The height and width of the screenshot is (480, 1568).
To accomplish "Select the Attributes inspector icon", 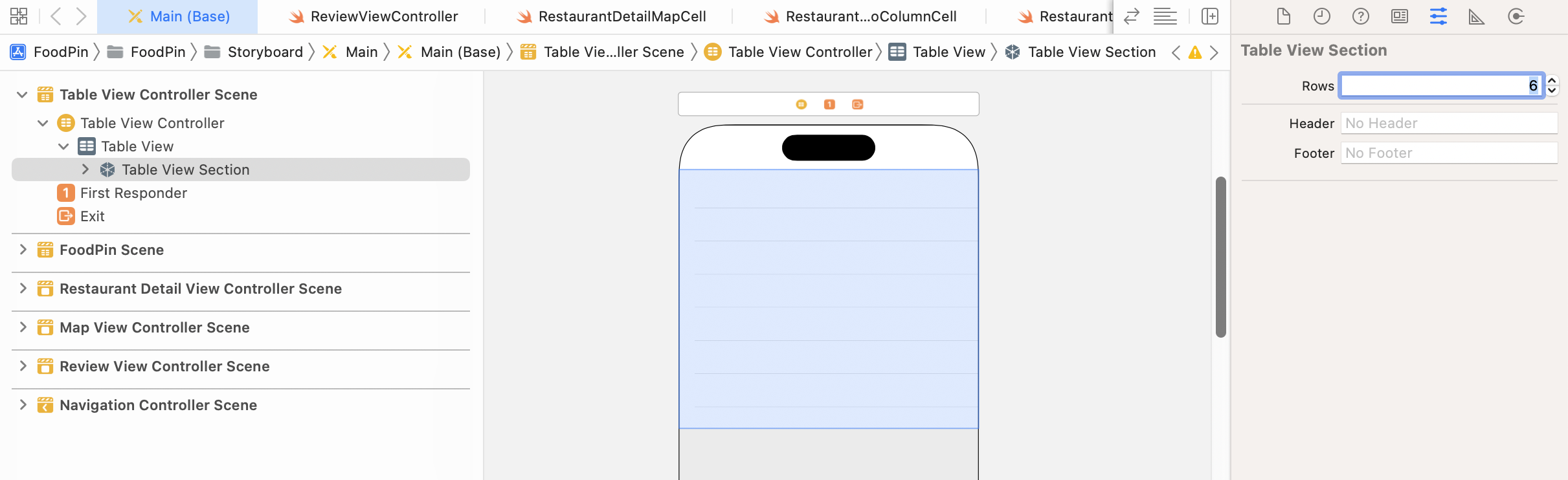I will point(1438,16).
